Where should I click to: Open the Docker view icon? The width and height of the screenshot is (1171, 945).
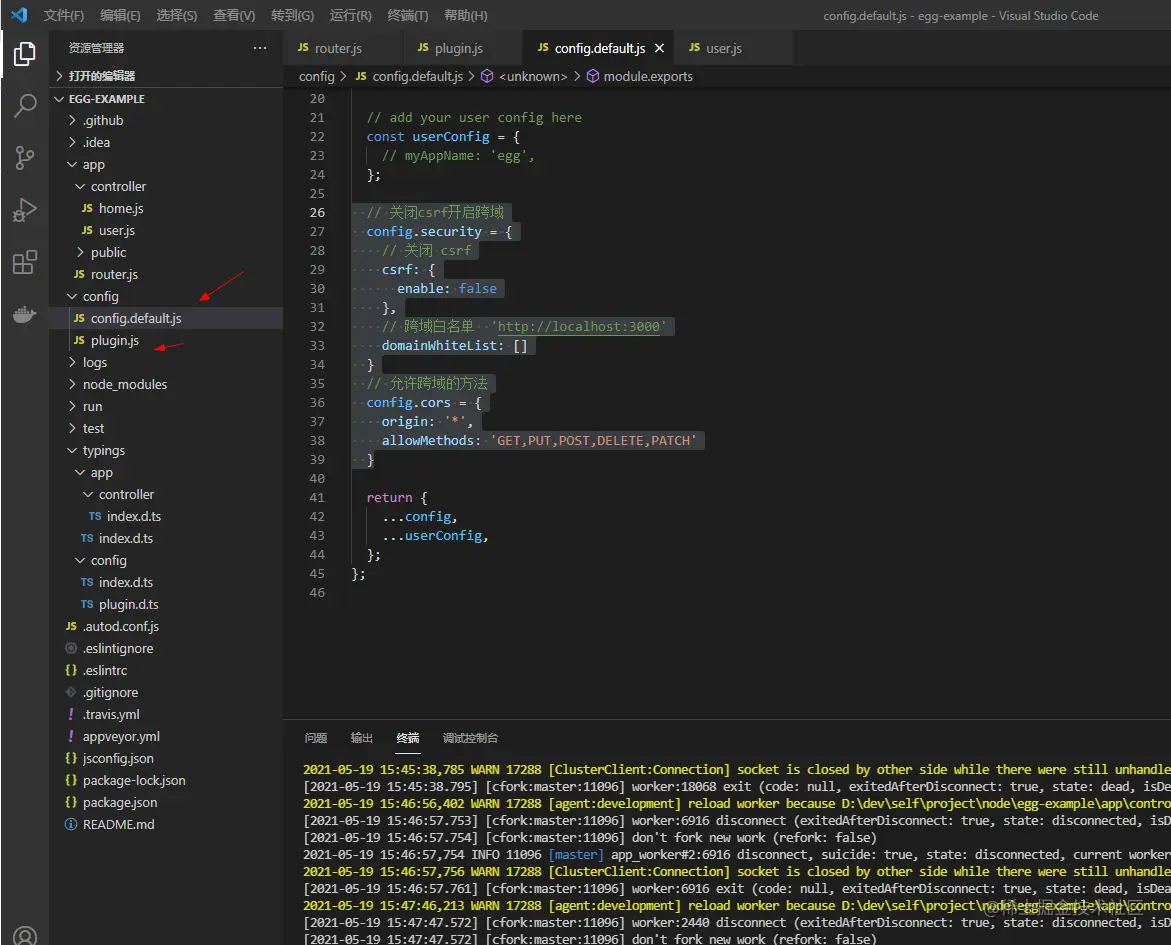tap(25, 315)
